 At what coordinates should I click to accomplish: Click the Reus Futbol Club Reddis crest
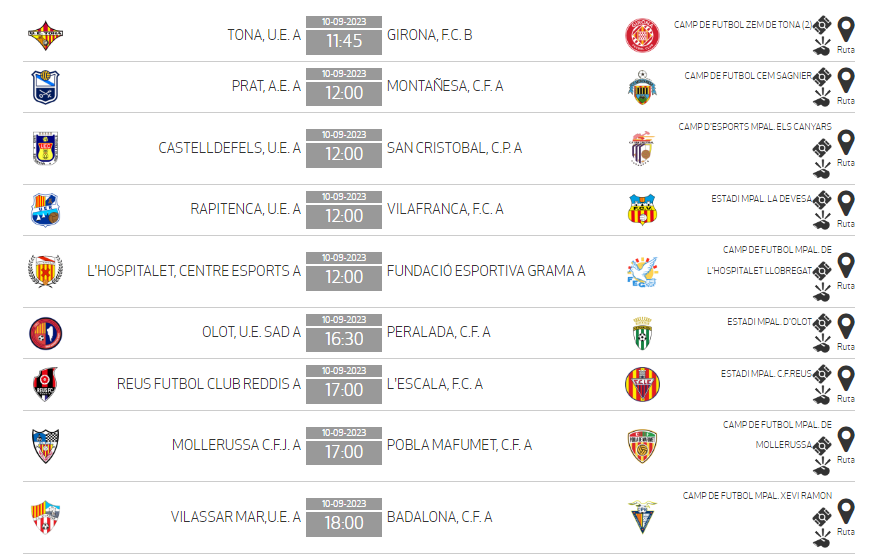[46, 384]
